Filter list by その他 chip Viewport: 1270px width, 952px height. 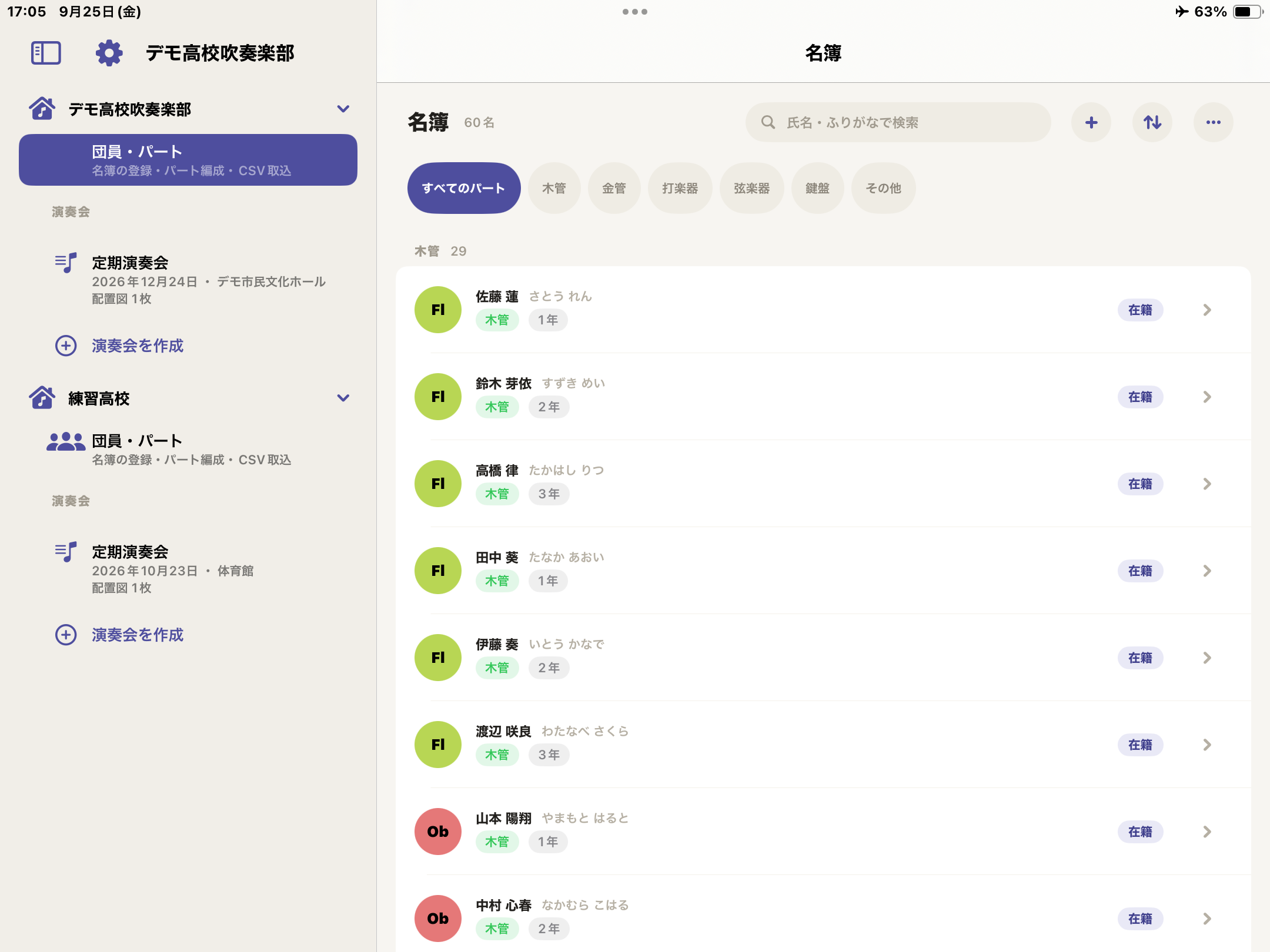tap(883, 188)
